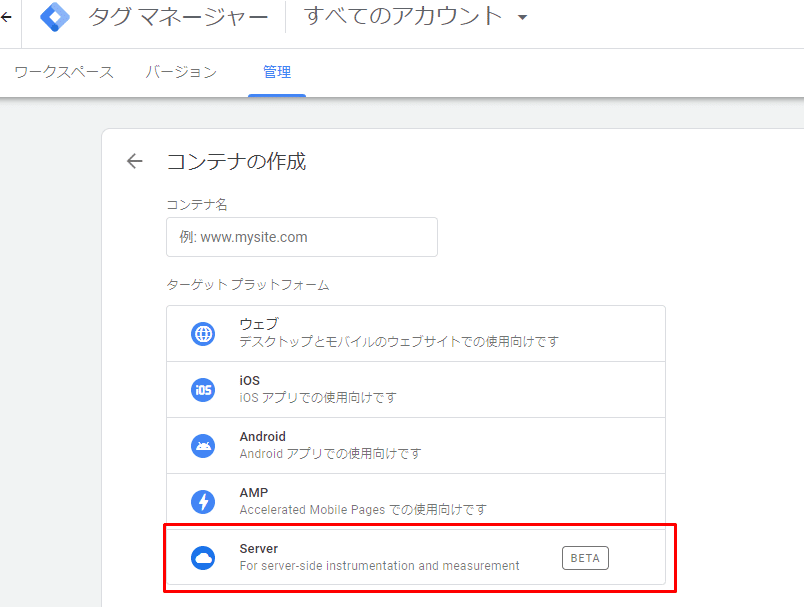Switch to the ワークスペース tab
Screen dimensions: 804x607
tap(64, 72)
